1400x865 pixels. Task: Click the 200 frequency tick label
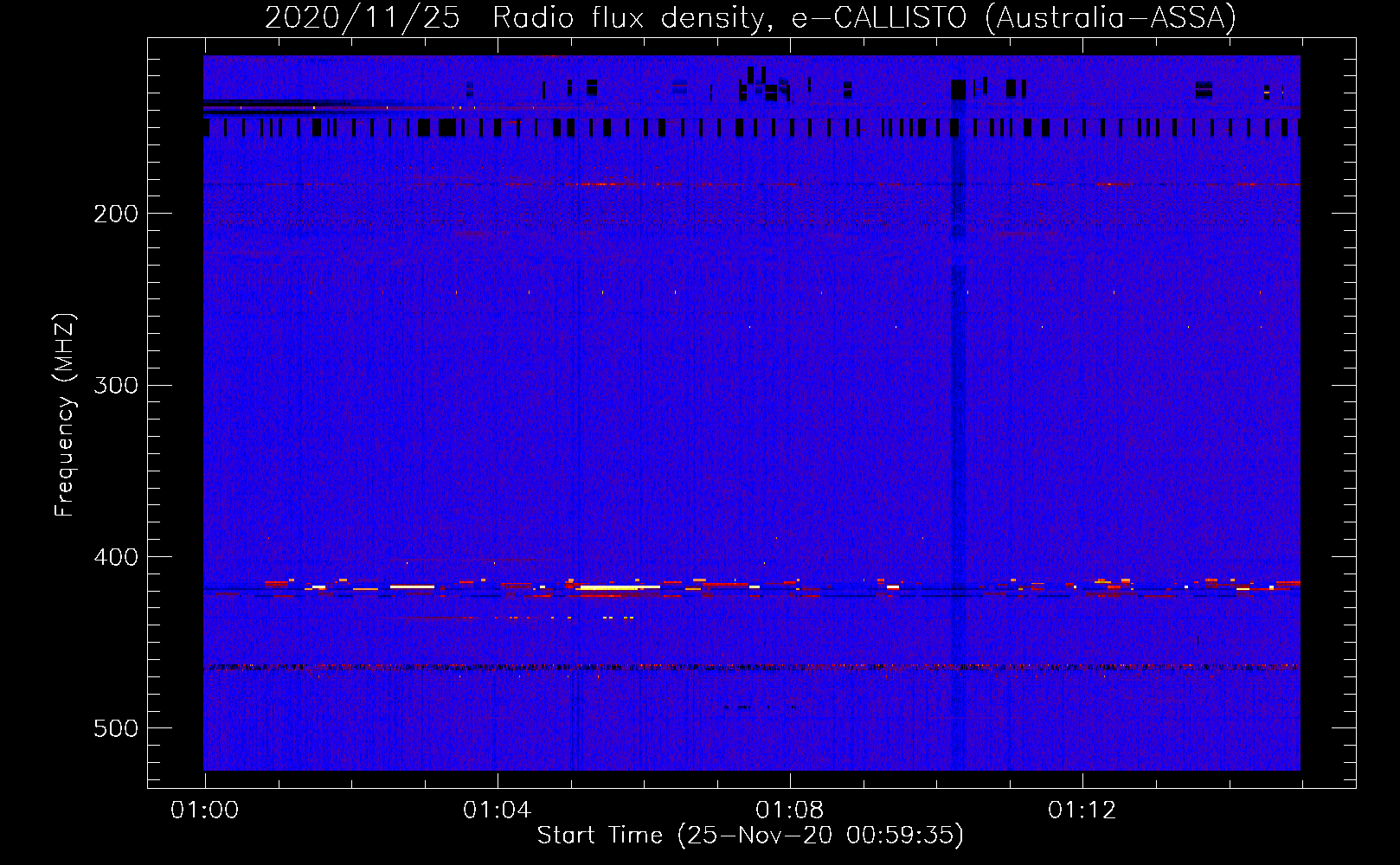point(116,214)
